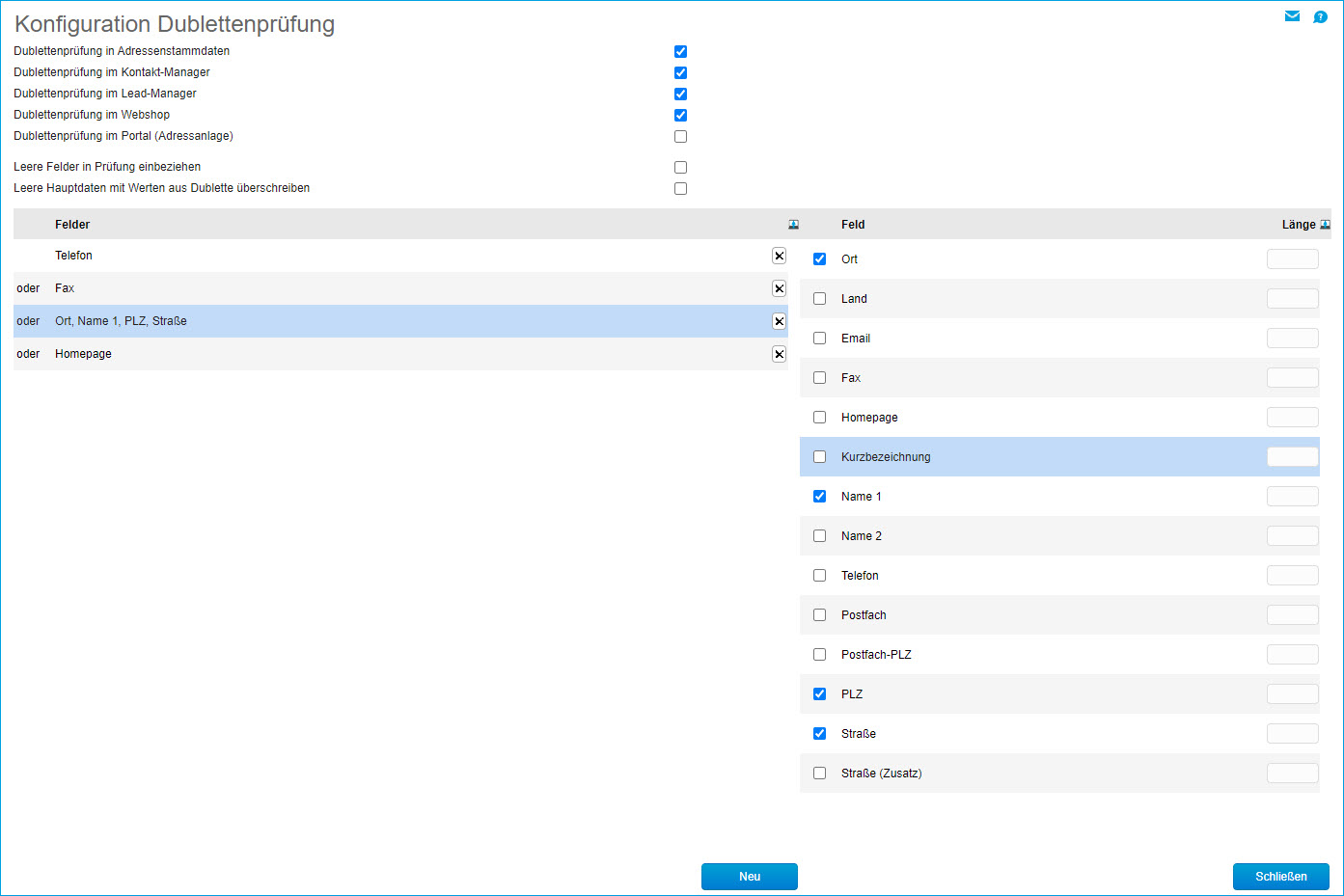
Task: Focus the Länge field for Straße
Action: [1292, 734]
